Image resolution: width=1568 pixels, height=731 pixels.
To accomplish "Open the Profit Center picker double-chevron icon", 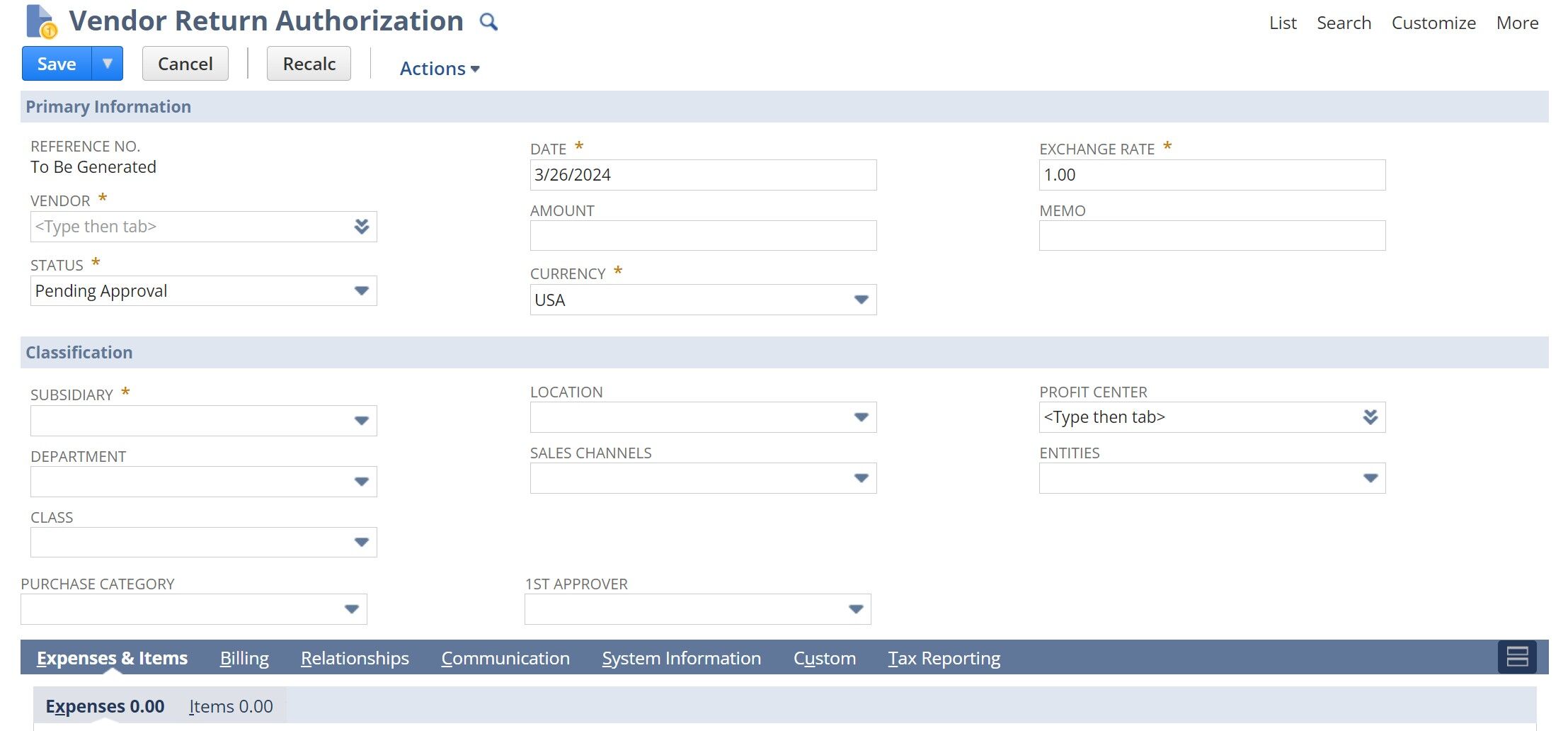I will pyautogui.click(x=1370, y=417).
